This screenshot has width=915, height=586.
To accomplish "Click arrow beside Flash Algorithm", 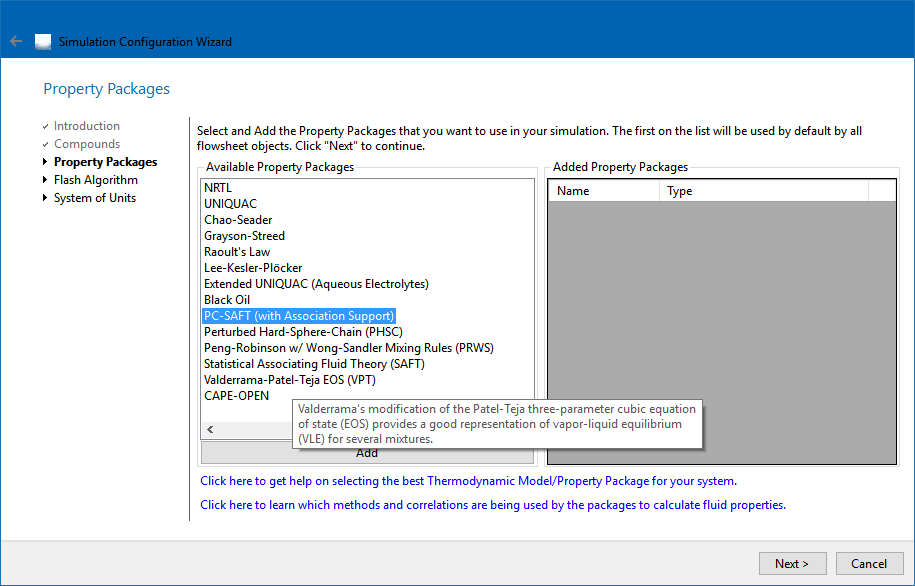I will point(45,180).
